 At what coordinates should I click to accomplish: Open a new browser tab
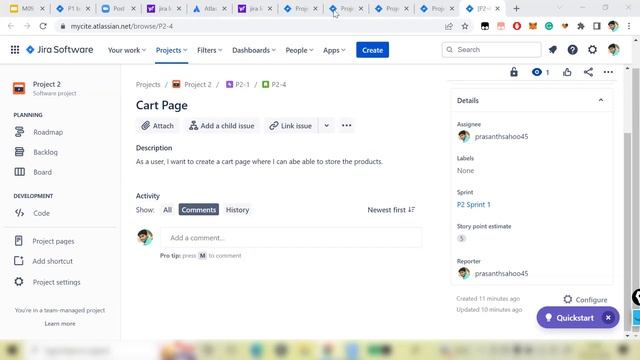(516, 9)
